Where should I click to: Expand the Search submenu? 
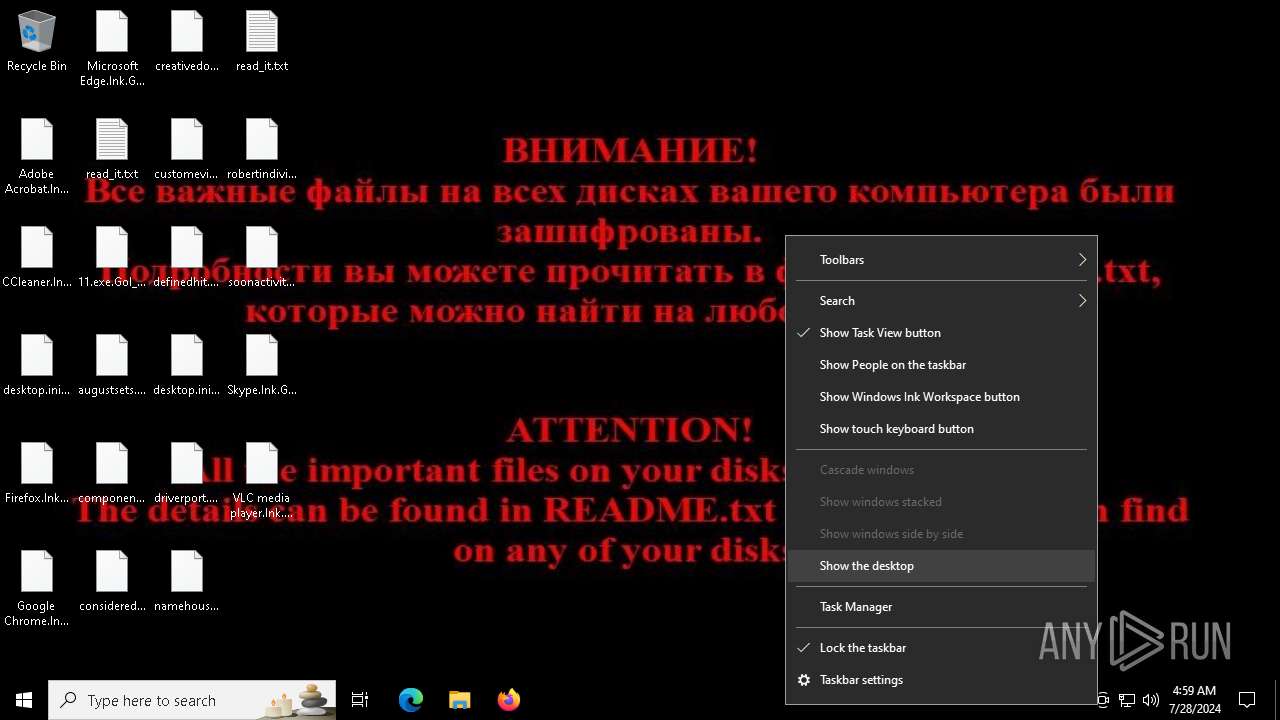941,301
